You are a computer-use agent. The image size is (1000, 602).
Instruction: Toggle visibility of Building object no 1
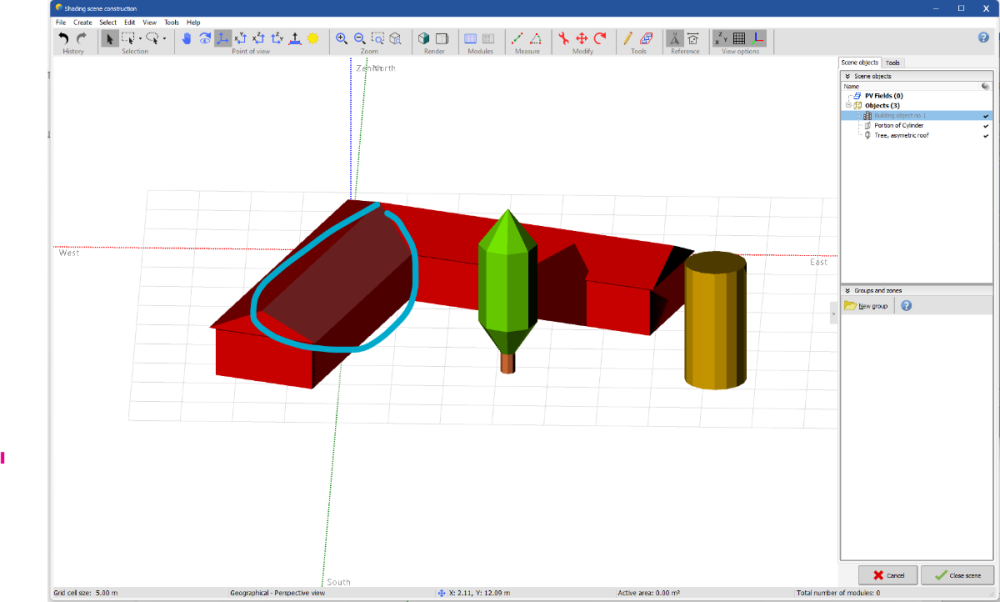click(x=985, y=115)
